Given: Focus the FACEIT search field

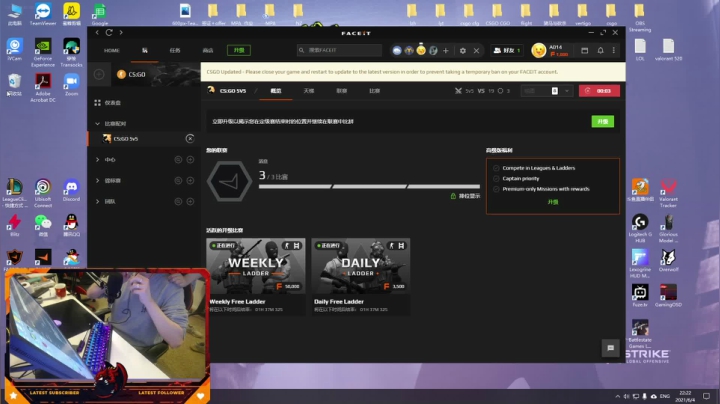Looking at the screenshot, I should tap(339, 50).
